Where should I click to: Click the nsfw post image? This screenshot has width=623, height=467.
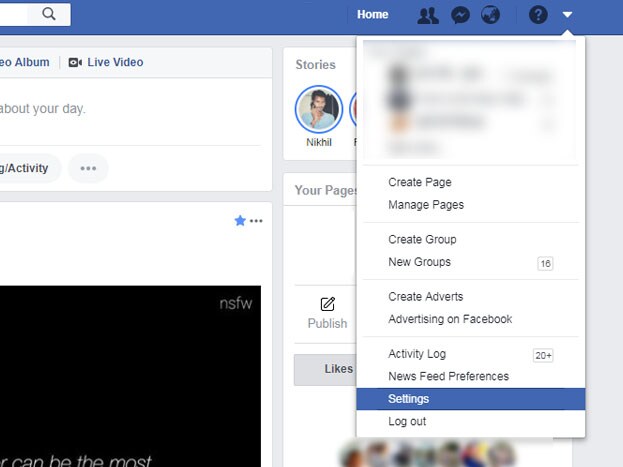tap(130, 376)
